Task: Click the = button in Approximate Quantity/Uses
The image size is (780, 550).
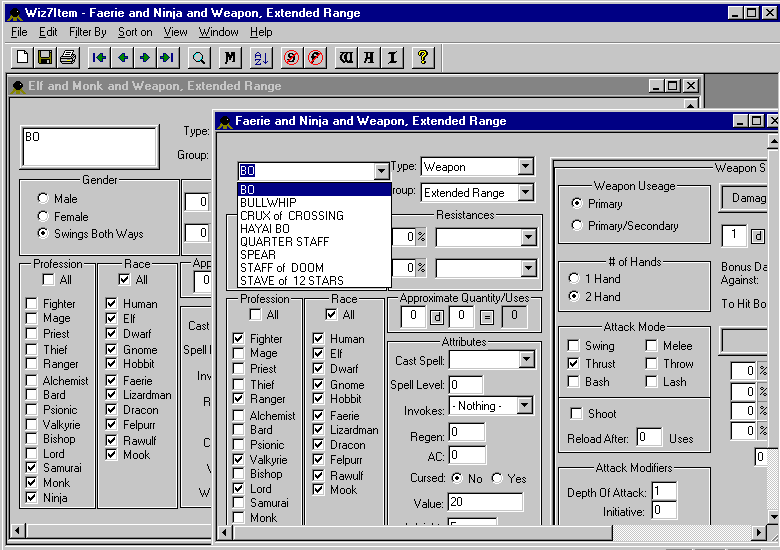Action: point(487,317)
